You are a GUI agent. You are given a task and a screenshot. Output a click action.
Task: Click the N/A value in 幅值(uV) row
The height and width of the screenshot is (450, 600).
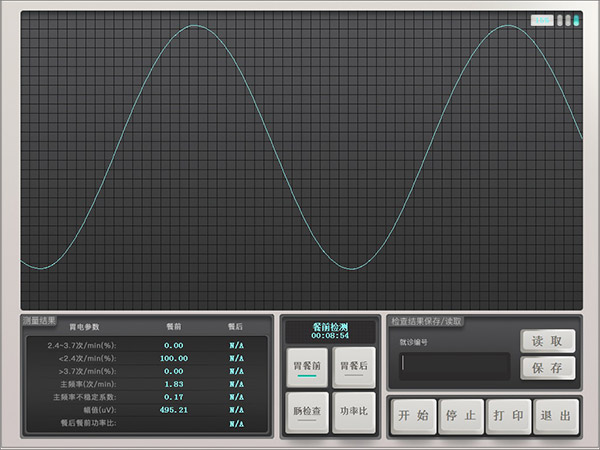point(236,410)
